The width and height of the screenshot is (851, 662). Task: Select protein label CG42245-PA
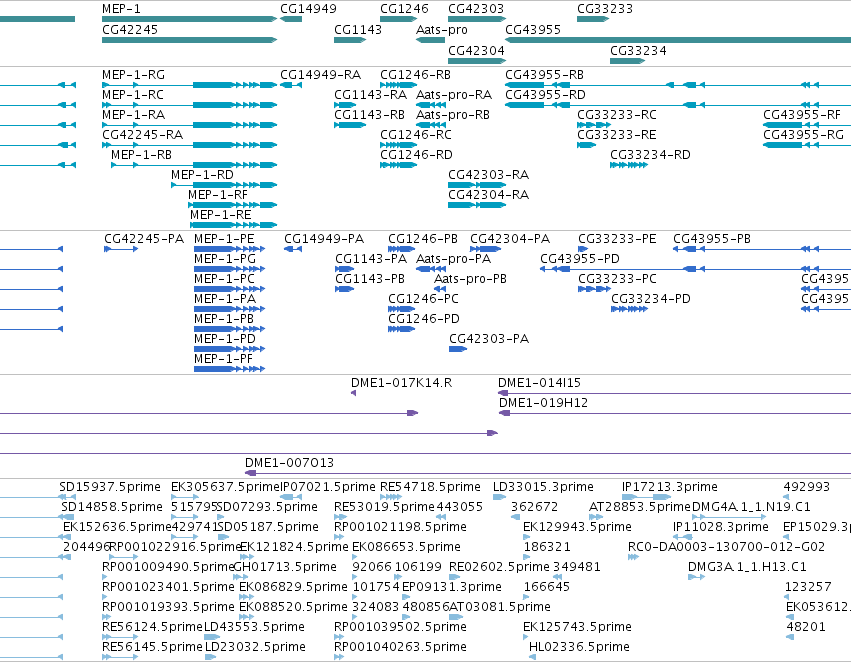coord(144,239)
